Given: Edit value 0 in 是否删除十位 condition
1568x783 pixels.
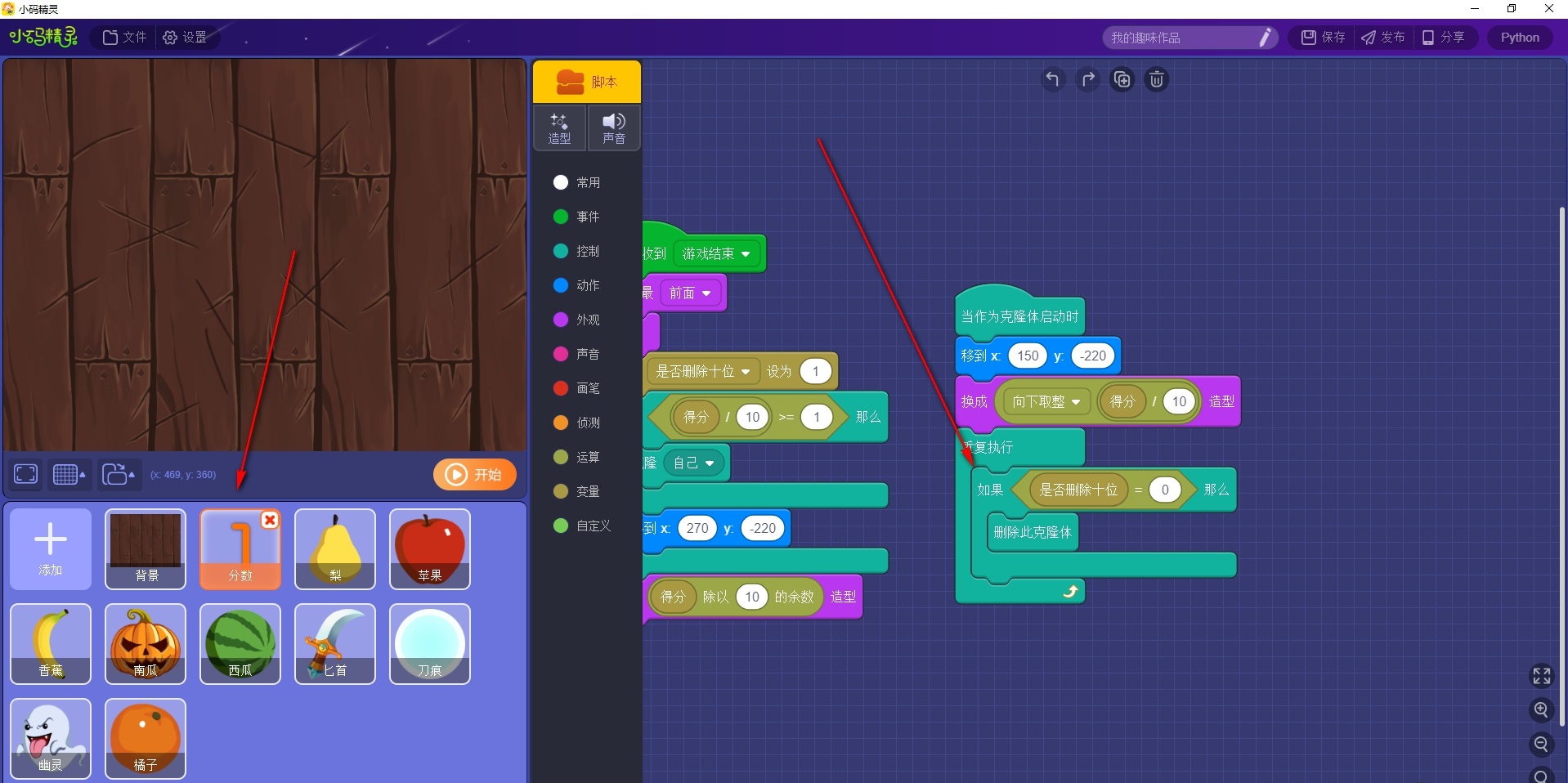Looking at the screenshot, I should (1165, 490).
